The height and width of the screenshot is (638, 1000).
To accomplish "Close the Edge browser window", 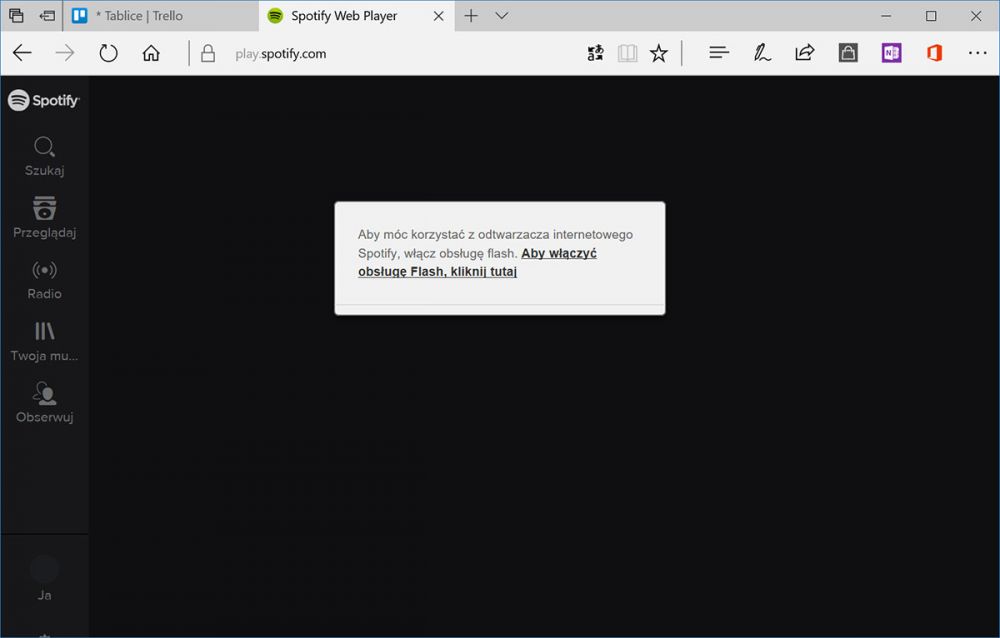I will [976, 16].
